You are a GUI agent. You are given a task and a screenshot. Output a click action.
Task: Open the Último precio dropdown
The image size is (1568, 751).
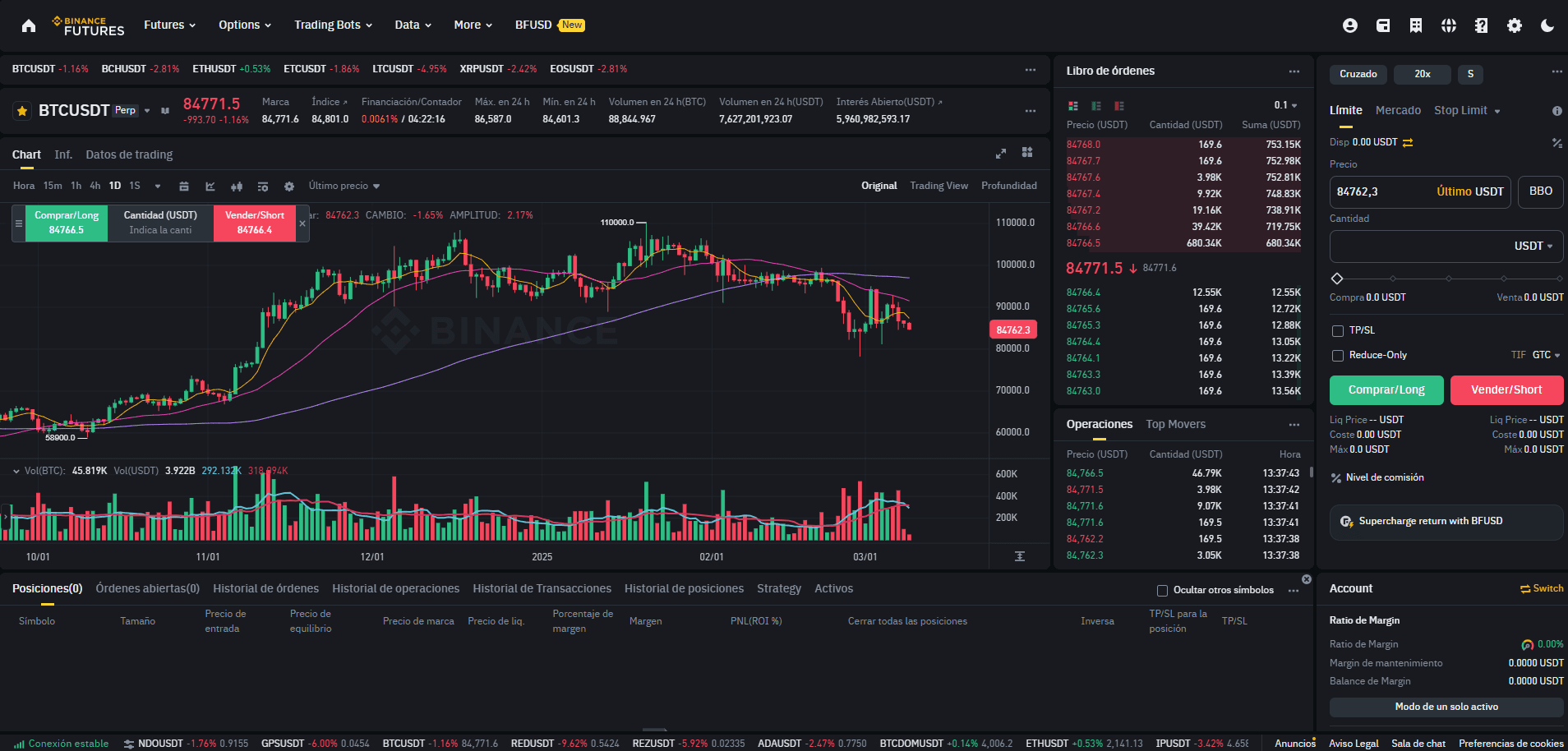pos(344,186)
